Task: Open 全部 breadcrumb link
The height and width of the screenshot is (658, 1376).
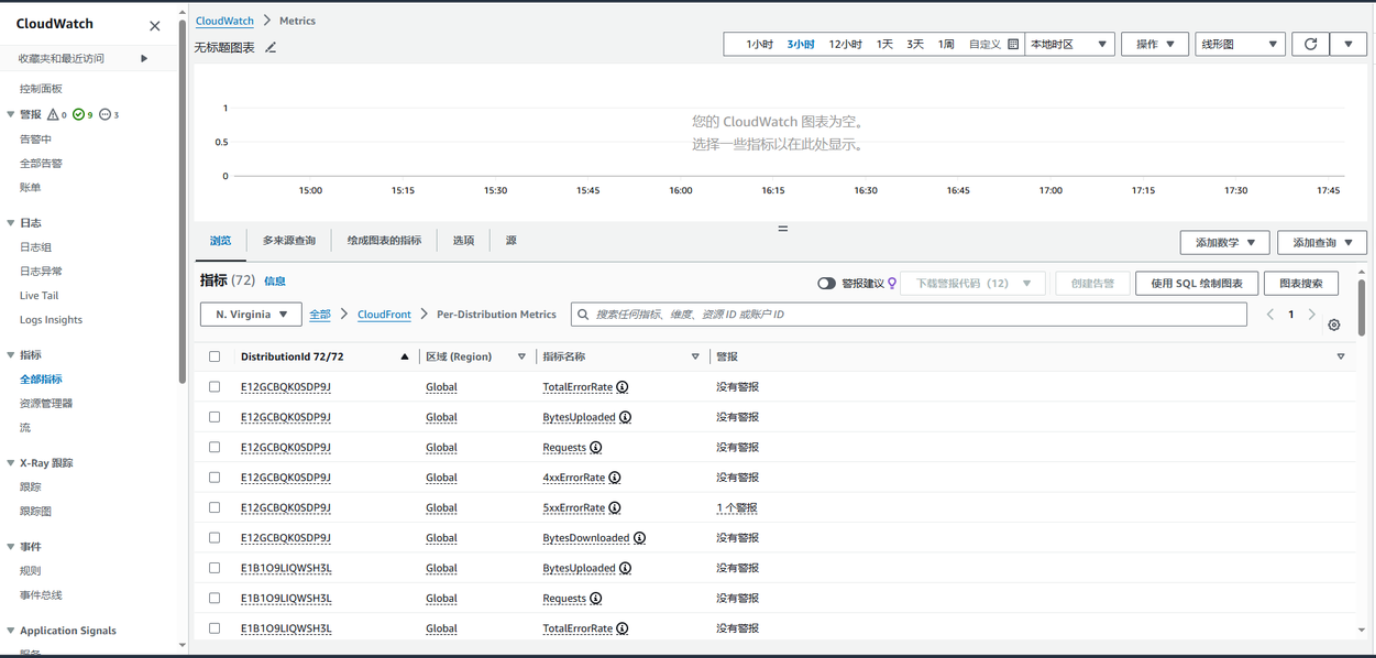Action: click(320, 314)
